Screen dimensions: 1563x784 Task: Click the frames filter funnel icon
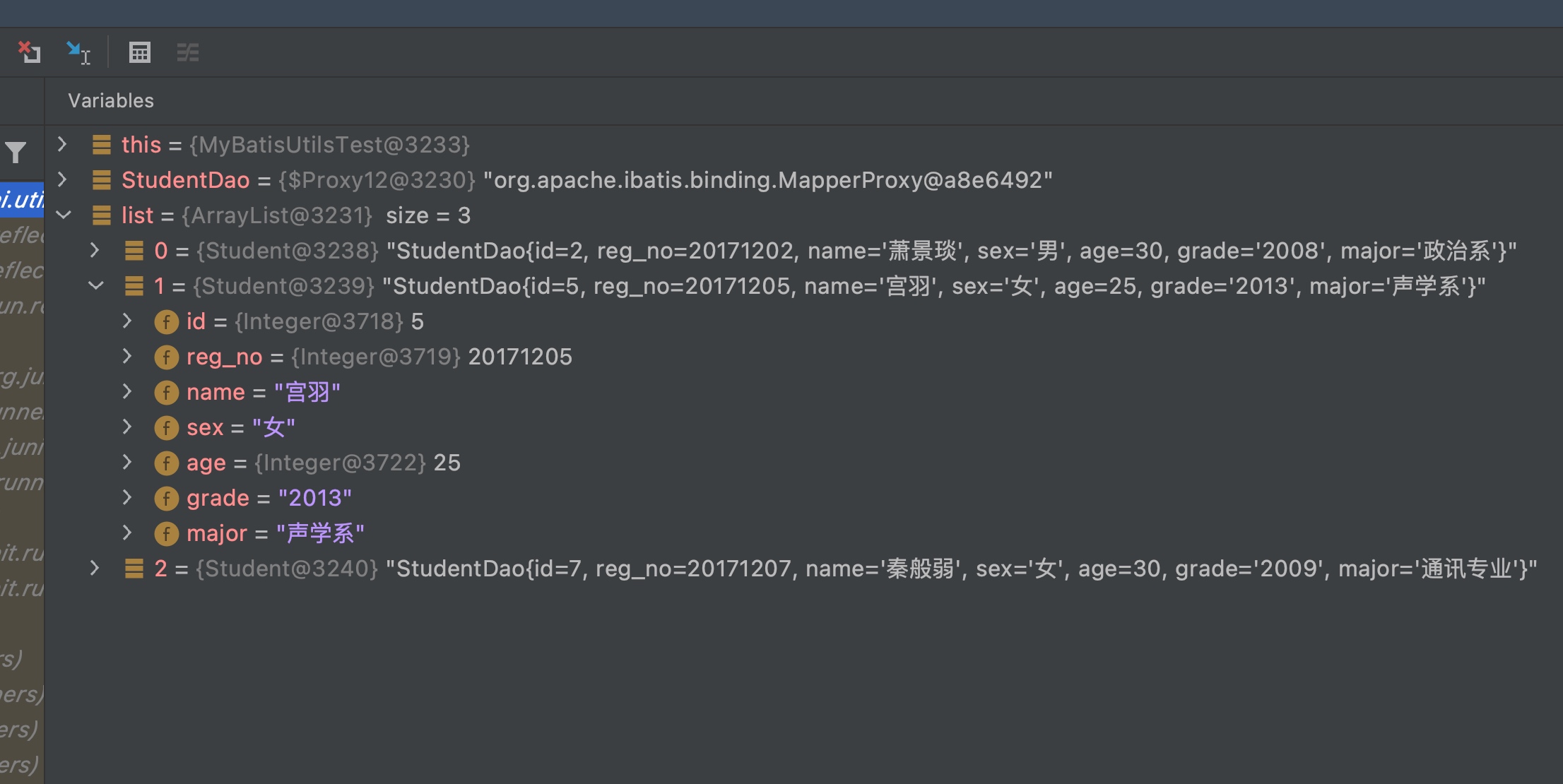pyautogui.click(x=16, y=152)
